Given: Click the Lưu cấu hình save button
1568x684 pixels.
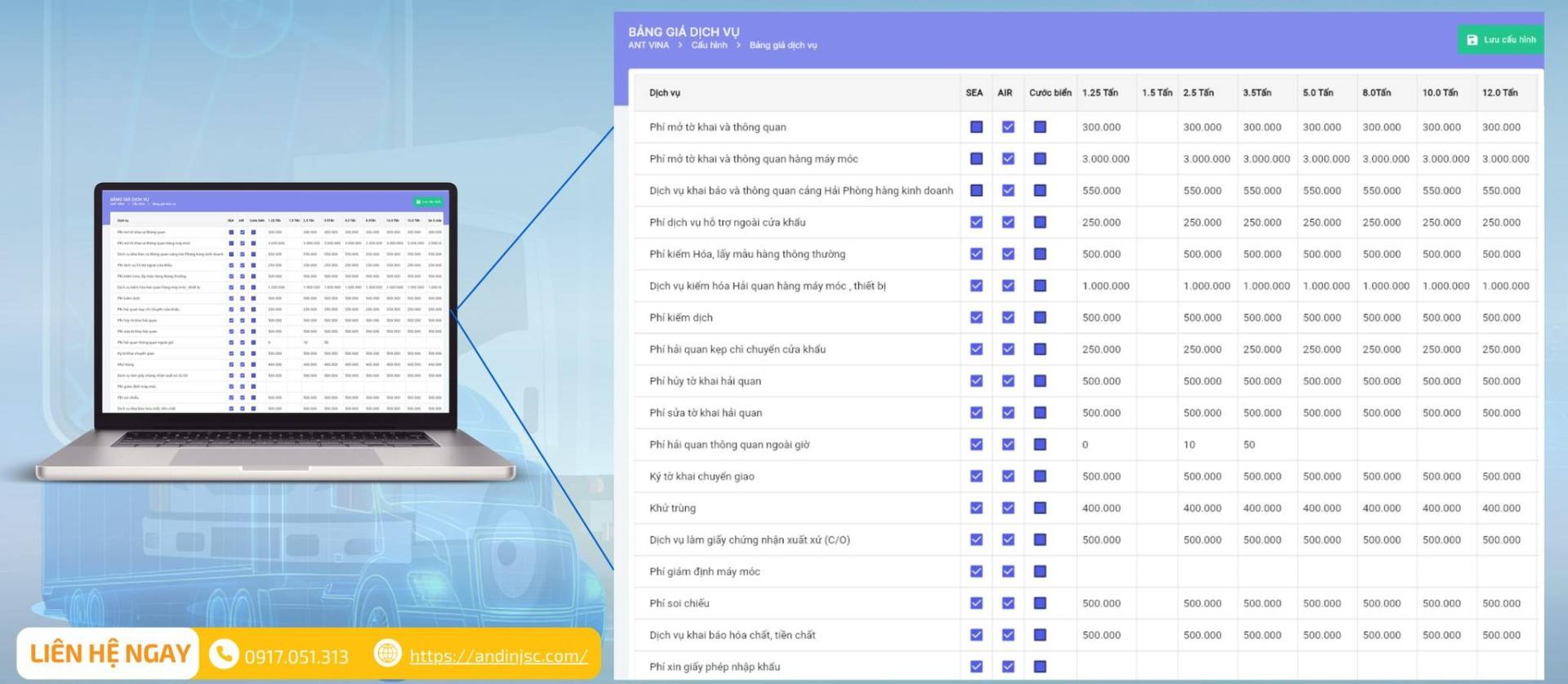Looking at the screenshot, I should coord(1501,40).
